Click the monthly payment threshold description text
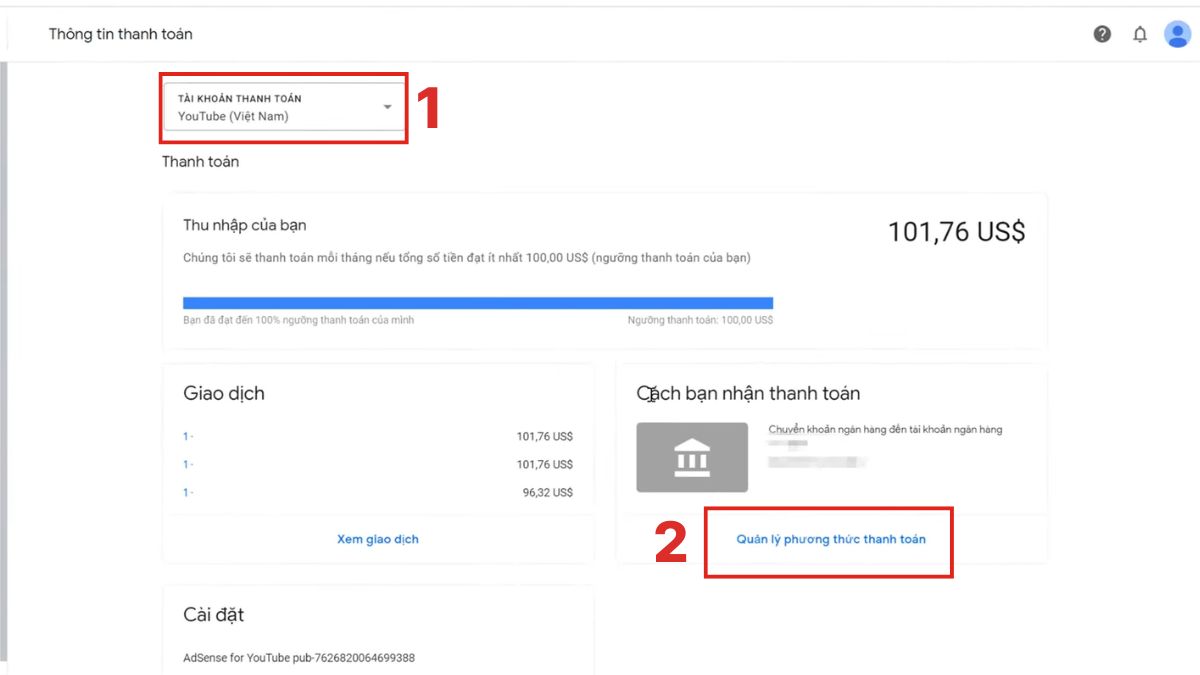1200x675 pixels. coord(467,258)
